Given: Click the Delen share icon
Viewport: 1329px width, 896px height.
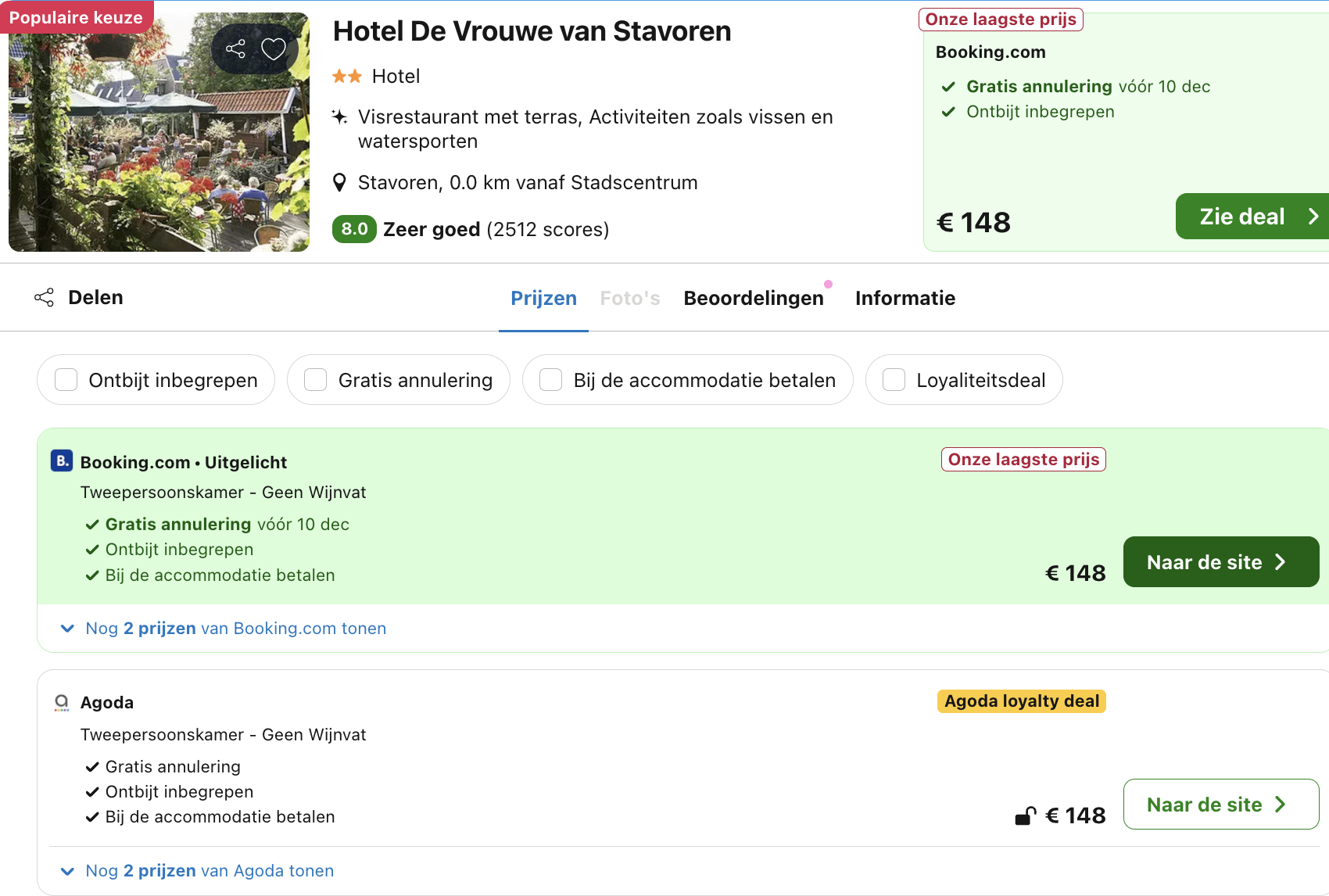Looking at the screenshot, I should pyautogui.click(x=45, y=297).
